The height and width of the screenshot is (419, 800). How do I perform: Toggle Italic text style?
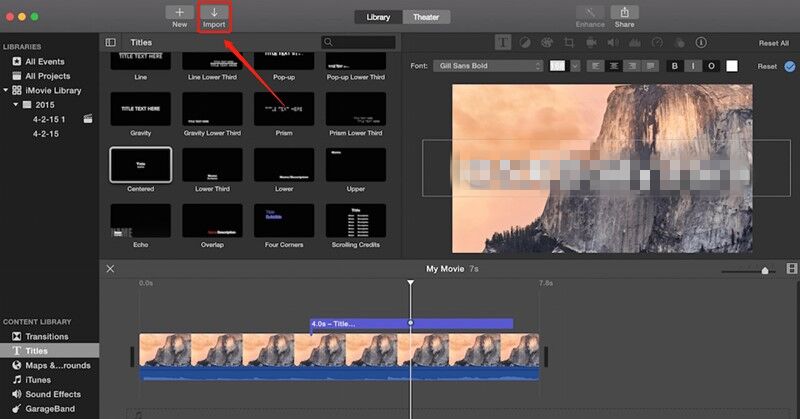point(692,66)
